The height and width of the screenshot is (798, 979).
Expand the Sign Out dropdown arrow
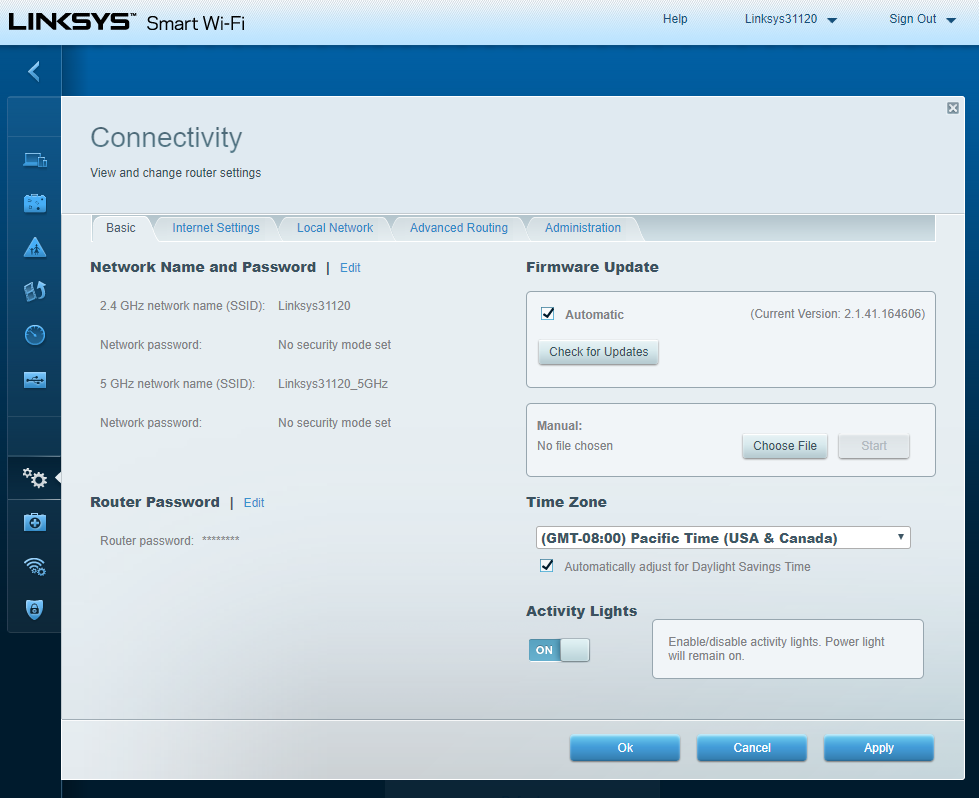pos(951,20)
